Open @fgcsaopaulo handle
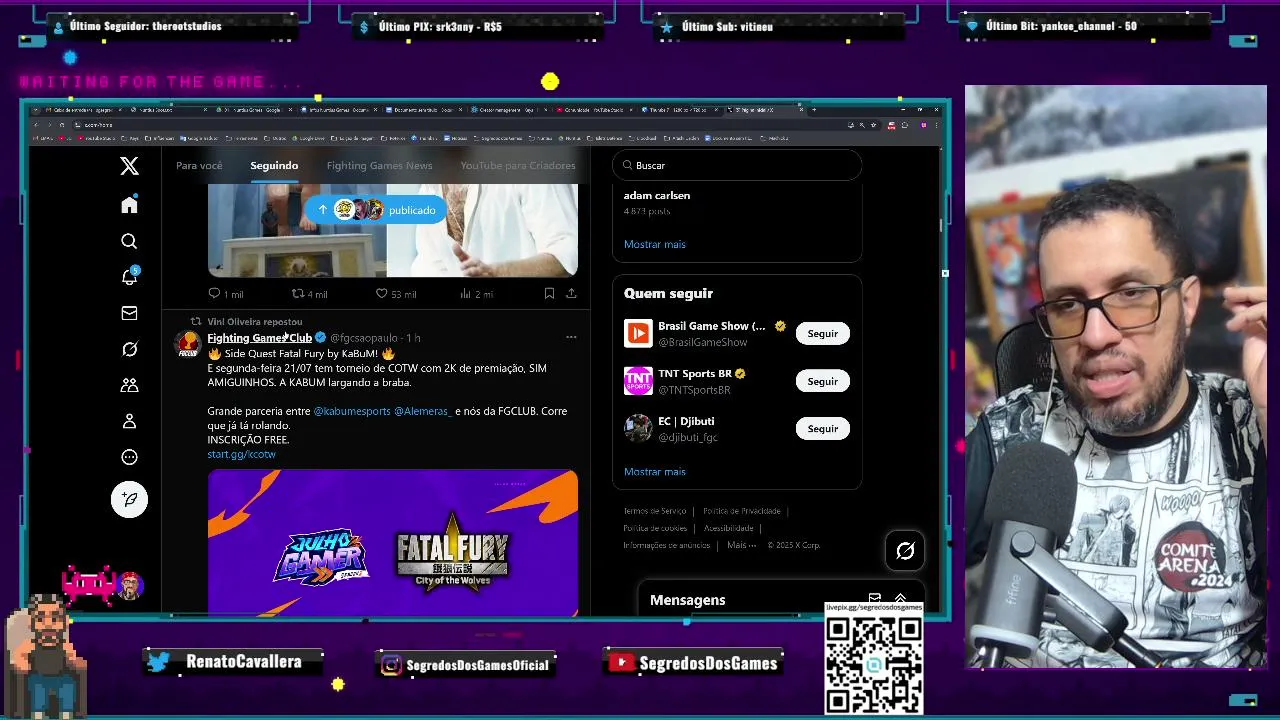Screen dimensions: 1280x720 tap(364, 338)
